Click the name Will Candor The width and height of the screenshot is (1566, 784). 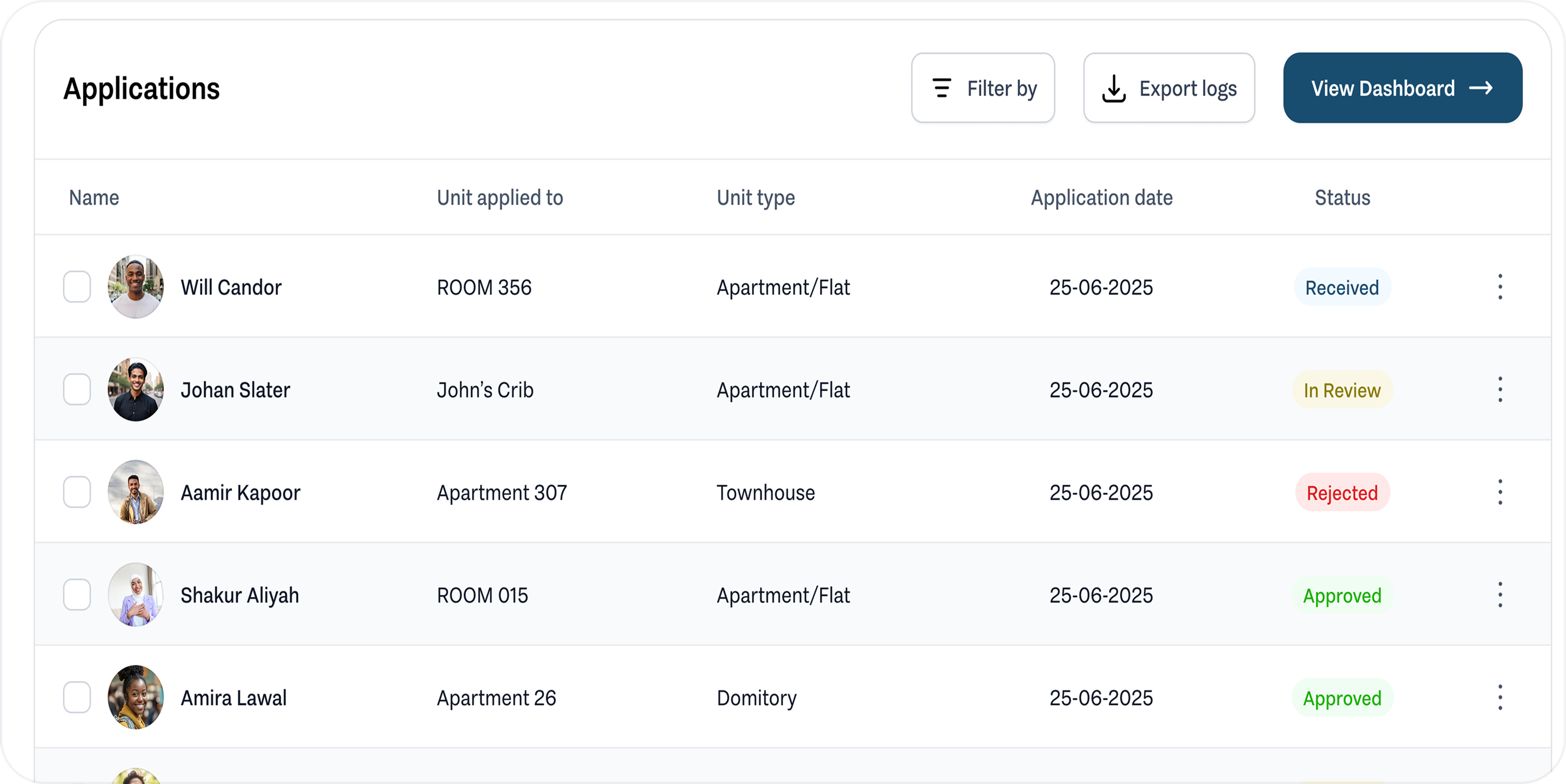point(231,288)
